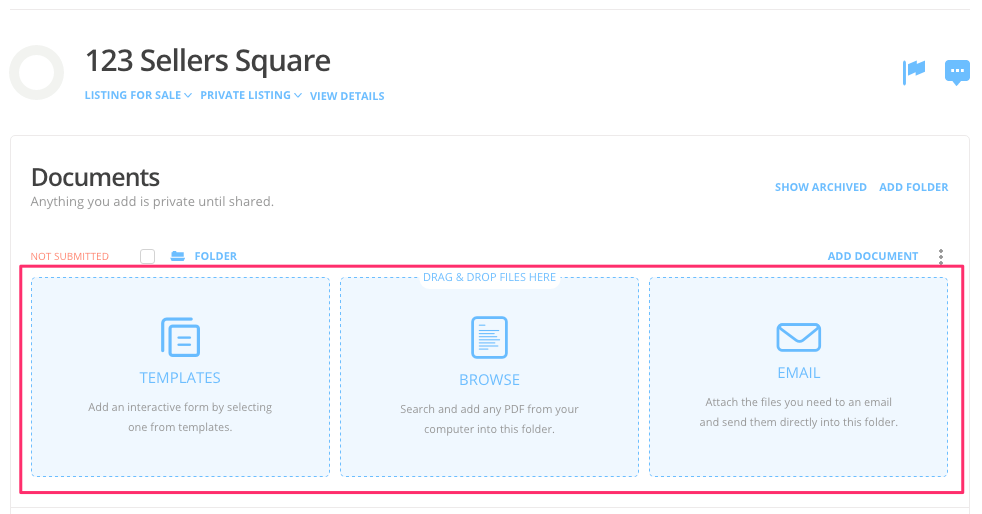Image resolution: width=982 pixels, height=514 pixels.
Task: Click the FOLDER name label
Action: [x=215, y=256]
